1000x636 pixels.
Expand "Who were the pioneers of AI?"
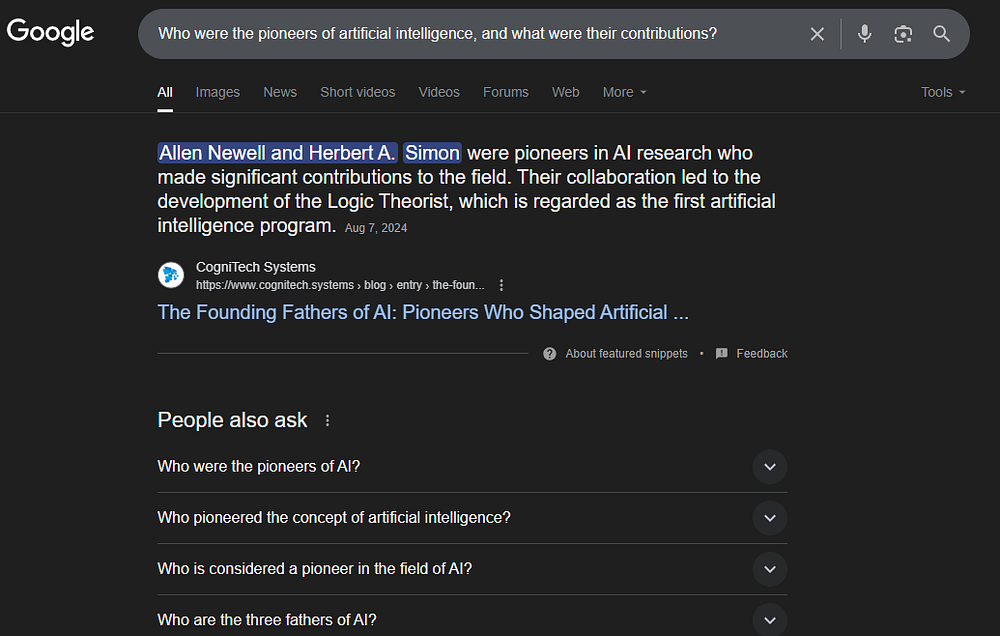(x=769, y=467)
